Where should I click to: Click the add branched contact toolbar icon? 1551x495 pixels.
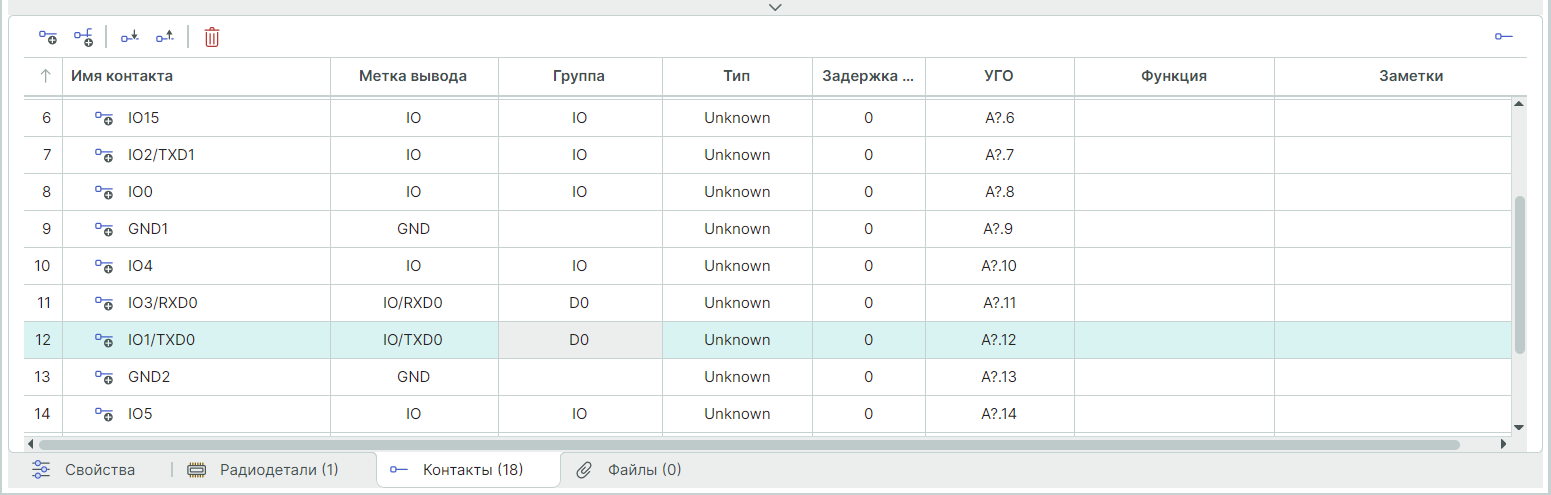(x=83, y=37)
